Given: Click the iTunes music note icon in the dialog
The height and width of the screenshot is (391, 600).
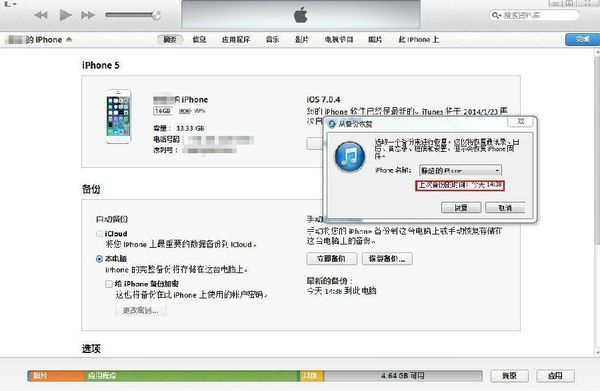Looking at the screenshot, I should 350,157.
